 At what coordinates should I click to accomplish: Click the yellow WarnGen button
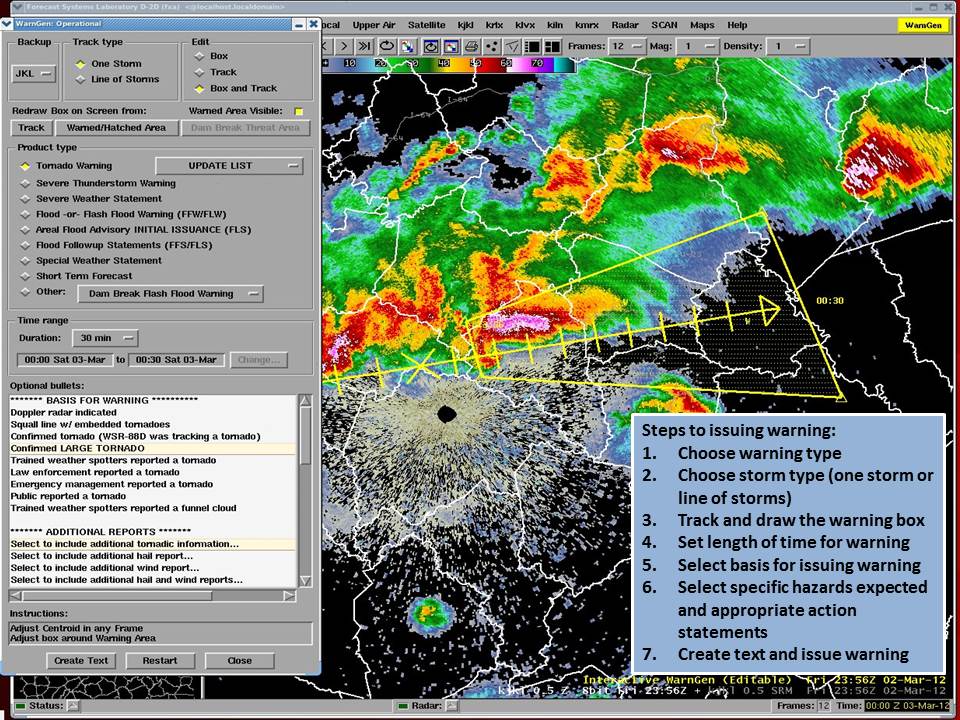coord(923,25)
